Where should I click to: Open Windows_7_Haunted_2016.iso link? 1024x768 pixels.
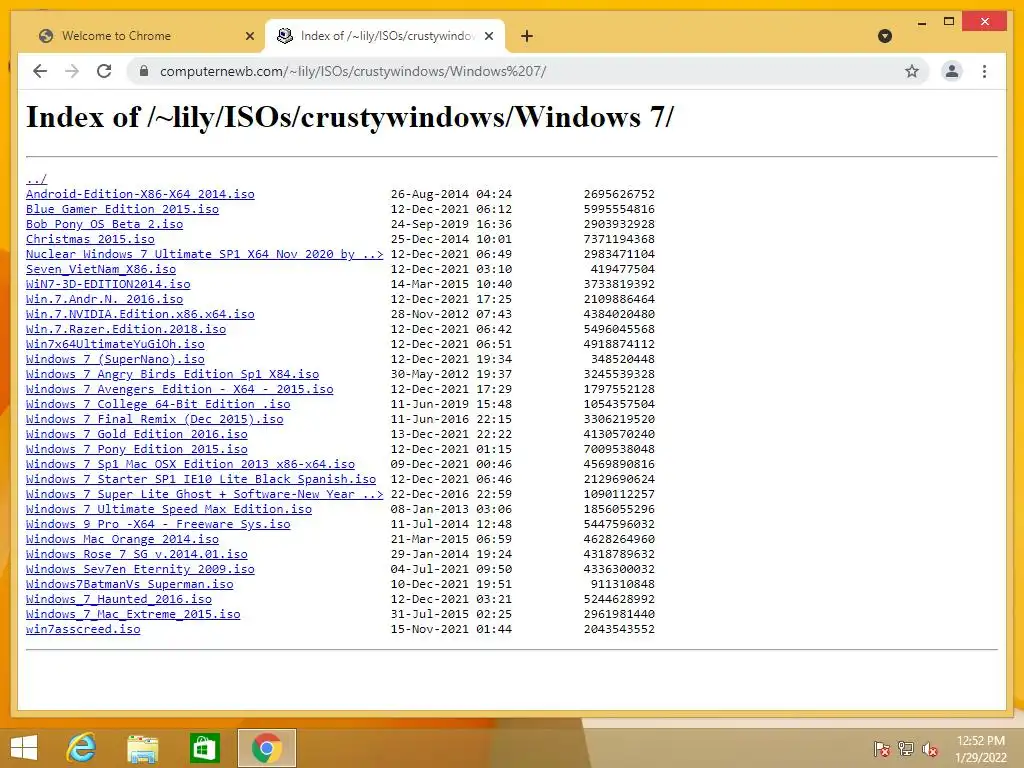[x=119, y=600]
